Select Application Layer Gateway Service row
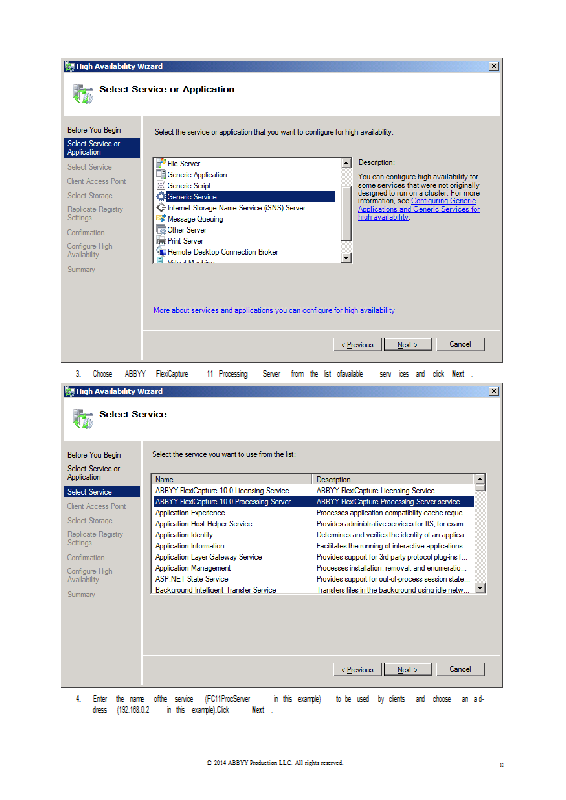 click(x=313, y=557)
